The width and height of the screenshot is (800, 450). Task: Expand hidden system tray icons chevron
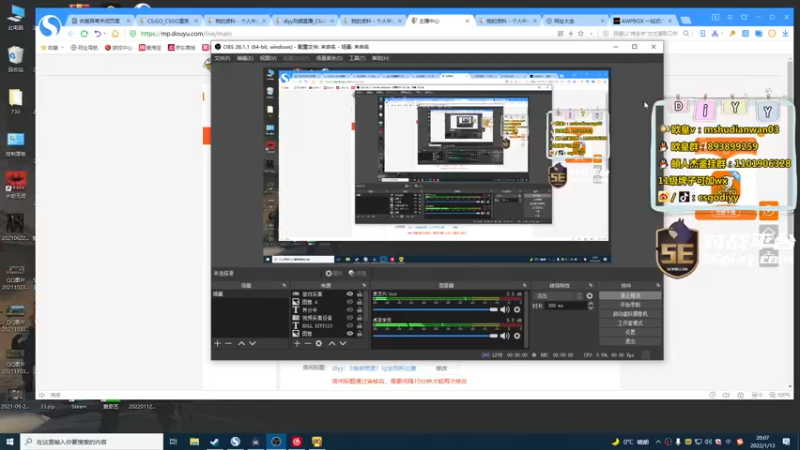658,442
